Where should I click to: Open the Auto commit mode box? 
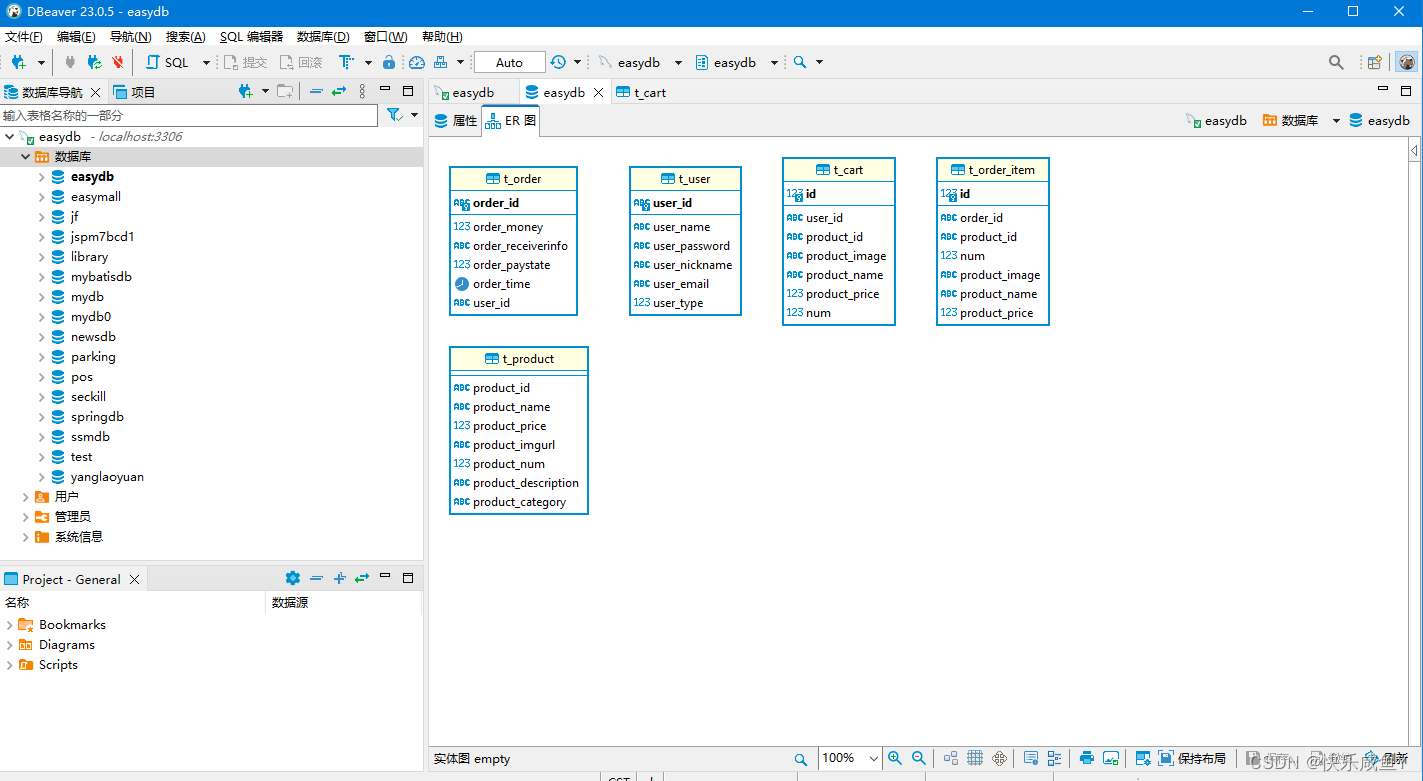pyautogui.click(x=509, y=62)
